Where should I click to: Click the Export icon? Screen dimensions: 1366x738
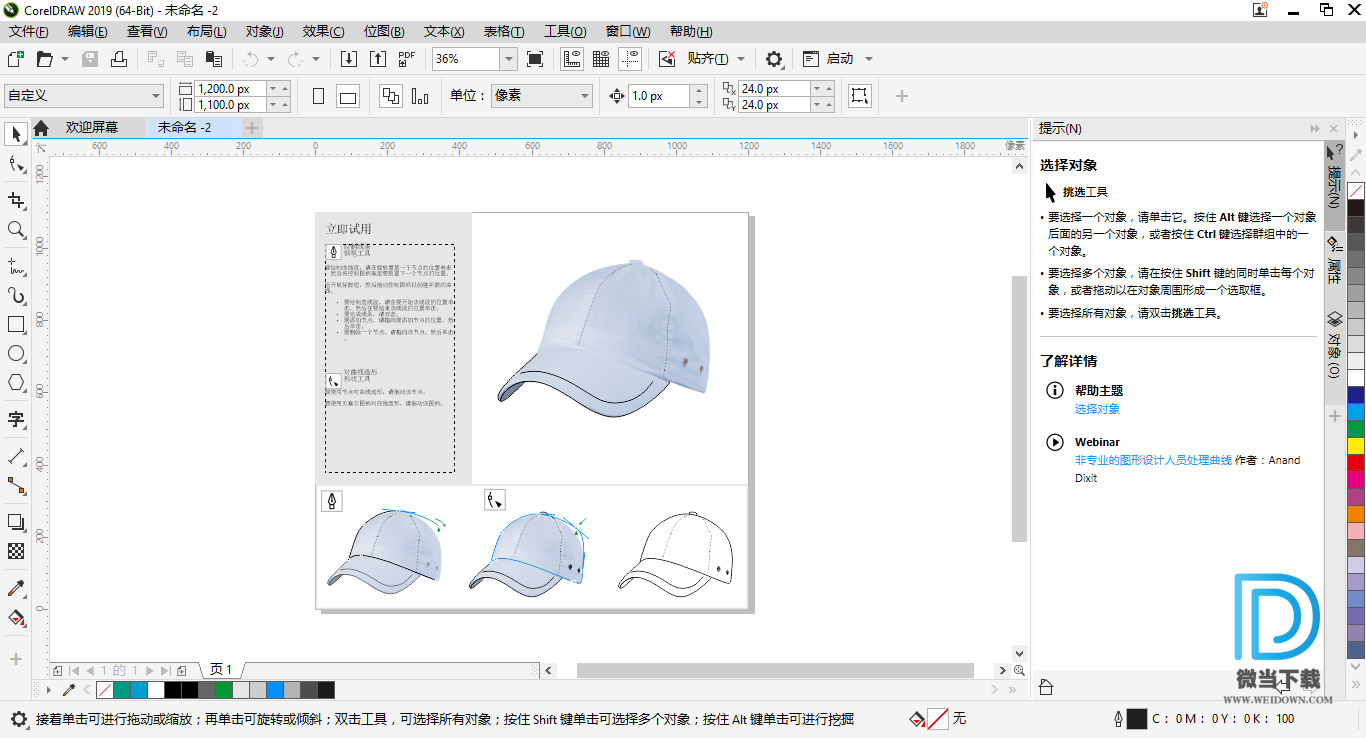coord(378,59)
